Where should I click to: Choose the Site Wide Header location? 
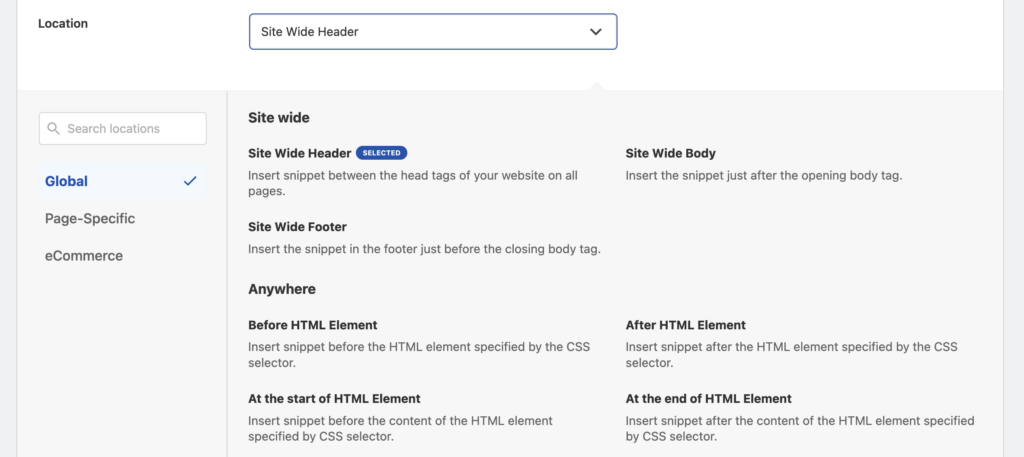point(300,153)
